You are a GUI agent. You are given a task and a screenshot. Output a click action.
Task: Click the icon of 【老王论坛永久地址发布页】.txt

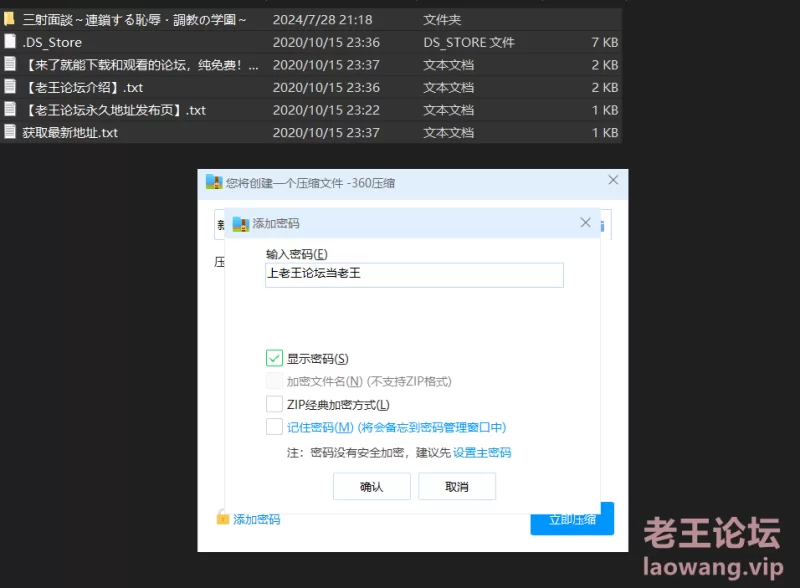(x=10, y=109)
